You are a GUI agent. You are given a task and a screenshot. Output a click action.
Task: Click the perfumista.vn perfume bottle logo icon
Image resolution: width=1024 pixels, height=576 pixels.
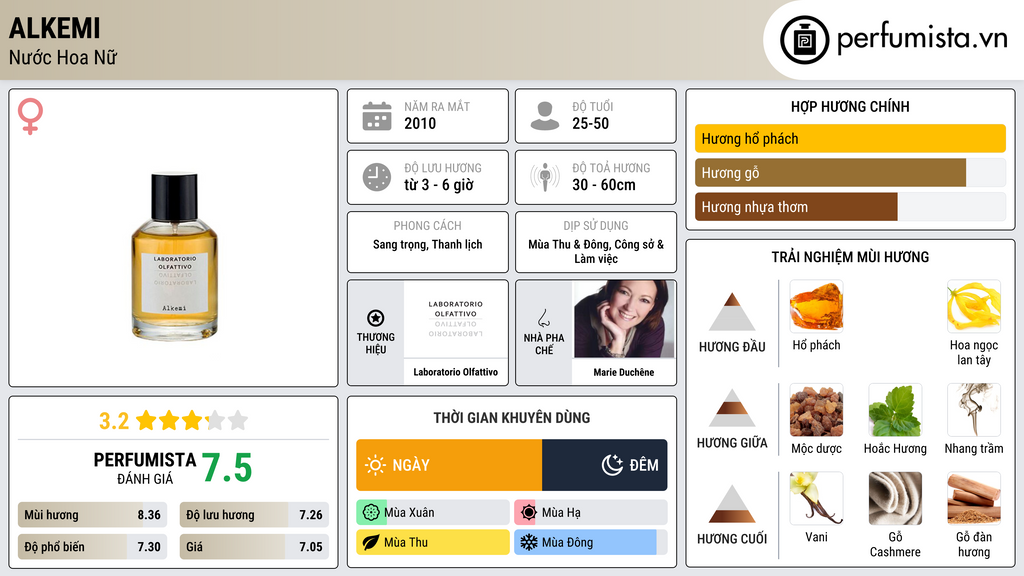(x=804, y=40)
